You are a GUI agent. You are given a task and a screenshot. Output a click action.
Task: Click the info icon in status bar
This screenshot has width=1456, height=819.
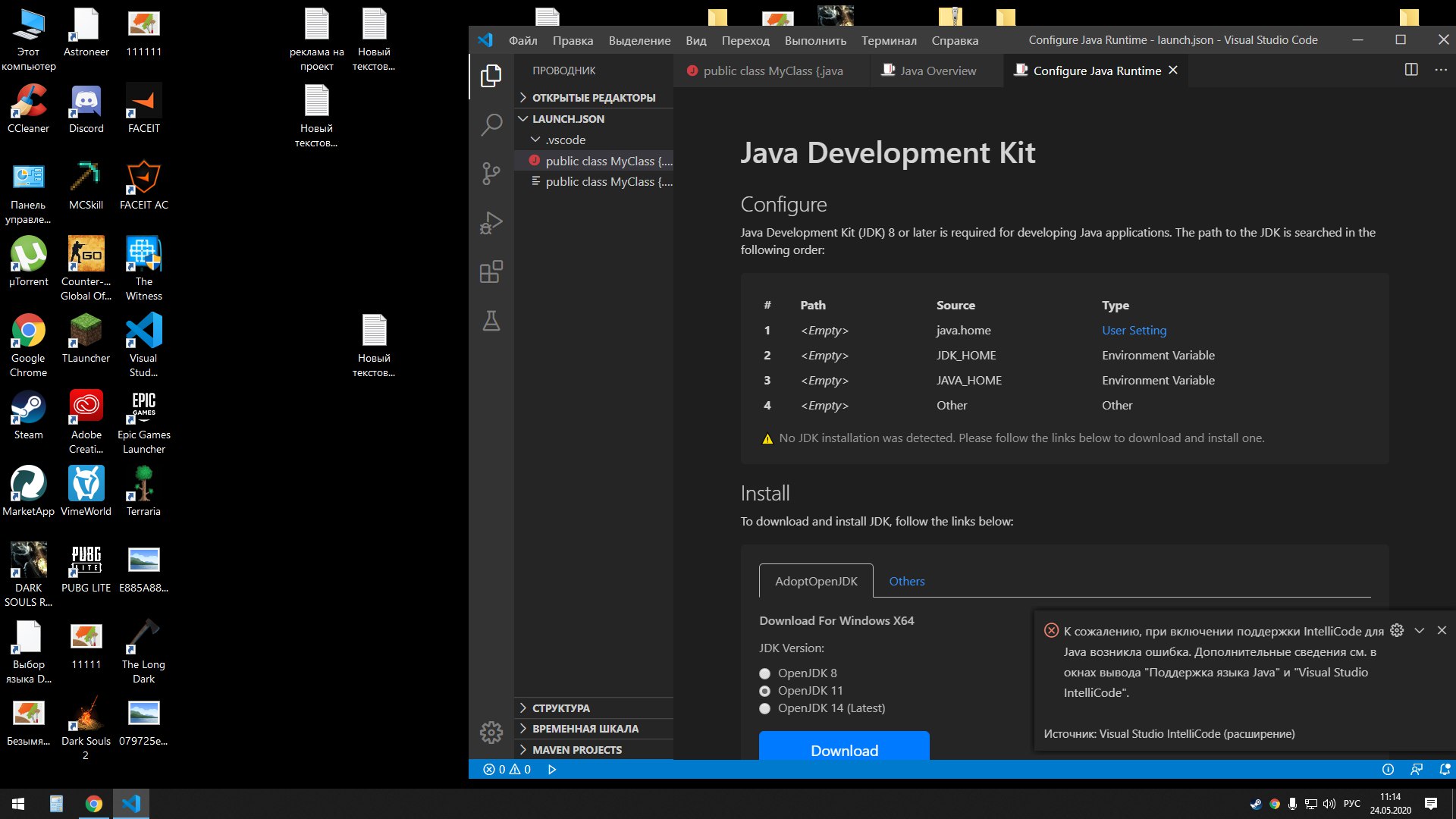tap(1388, 769)
